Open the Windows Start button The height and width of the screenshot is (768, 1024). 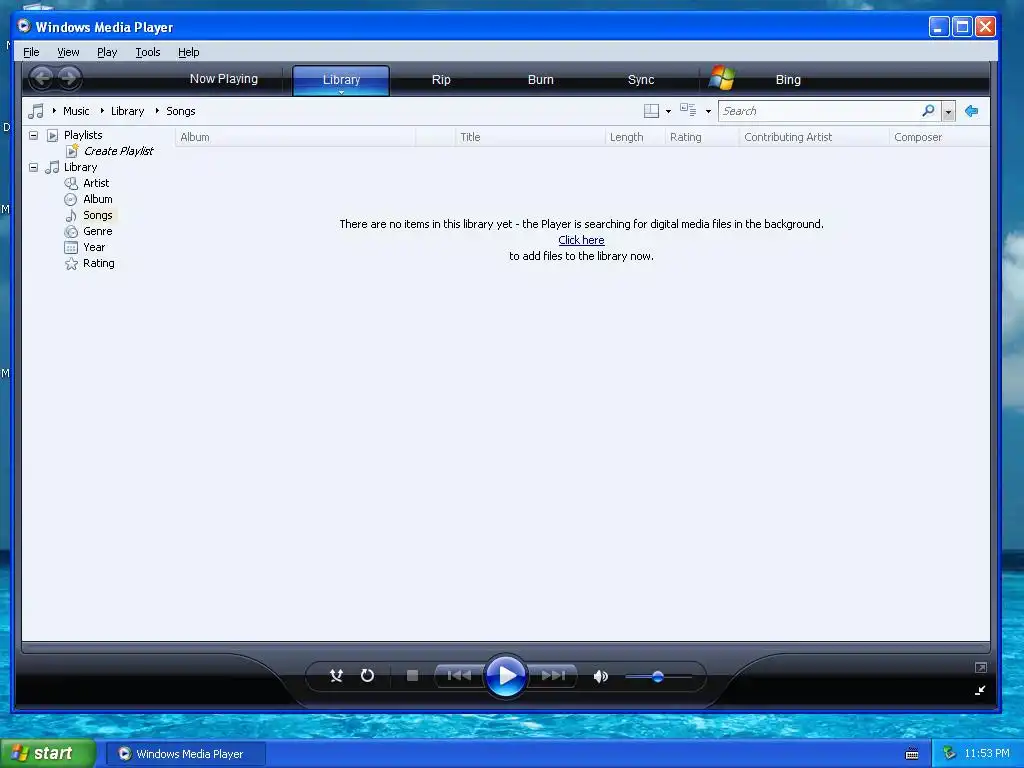(48, 754)
